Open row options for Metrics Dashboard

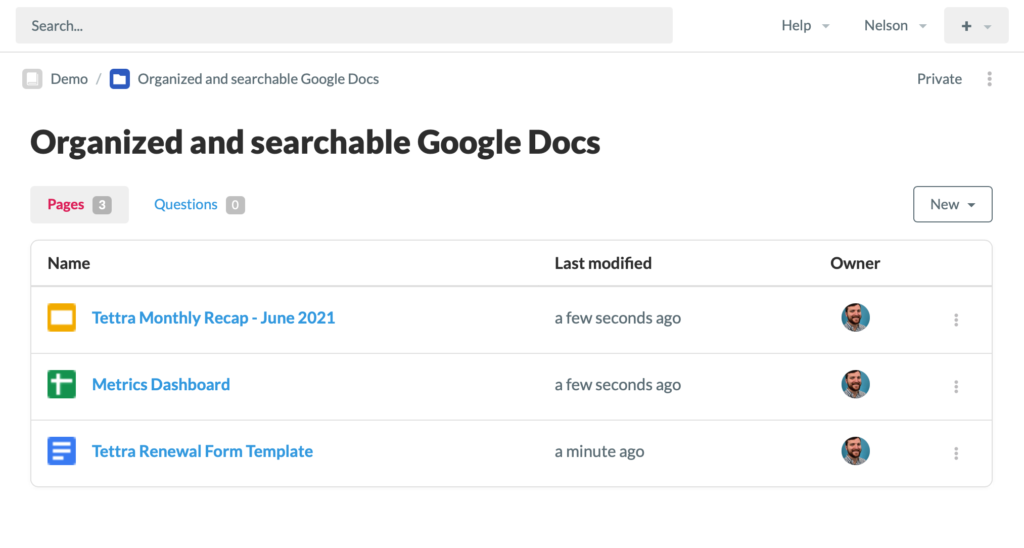pyautogui.click(x=956, y=386)
